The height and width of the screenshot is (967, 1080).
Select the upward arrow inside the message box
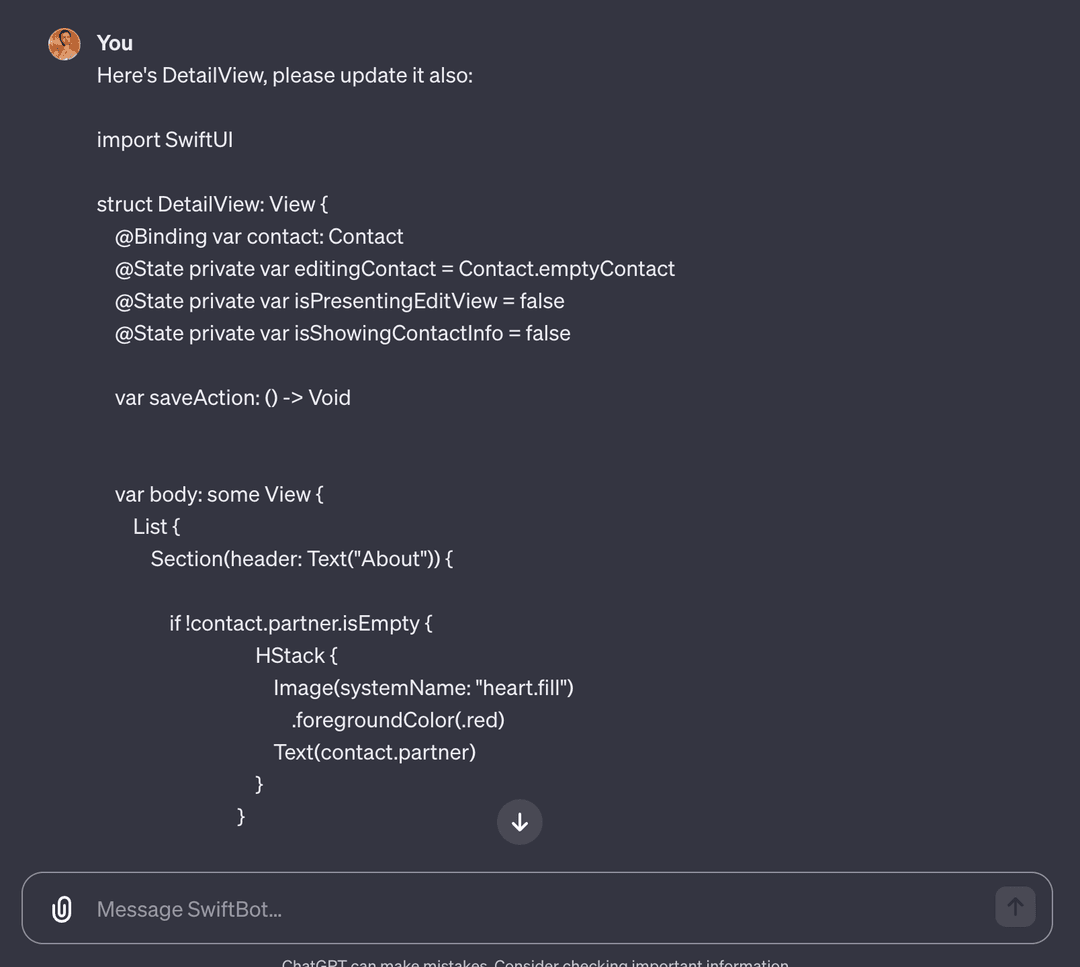click(x=1015, y=906)
